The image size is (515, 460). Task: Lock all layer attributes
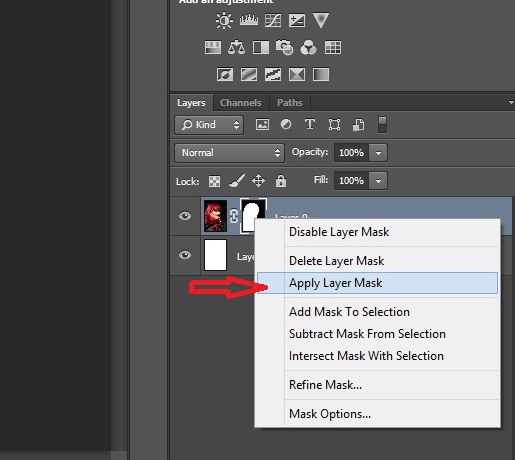281,181
